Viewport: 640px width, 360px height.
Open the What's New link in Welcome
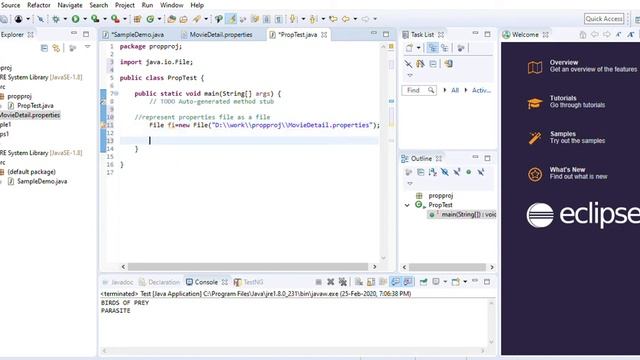tap(567, 169)
